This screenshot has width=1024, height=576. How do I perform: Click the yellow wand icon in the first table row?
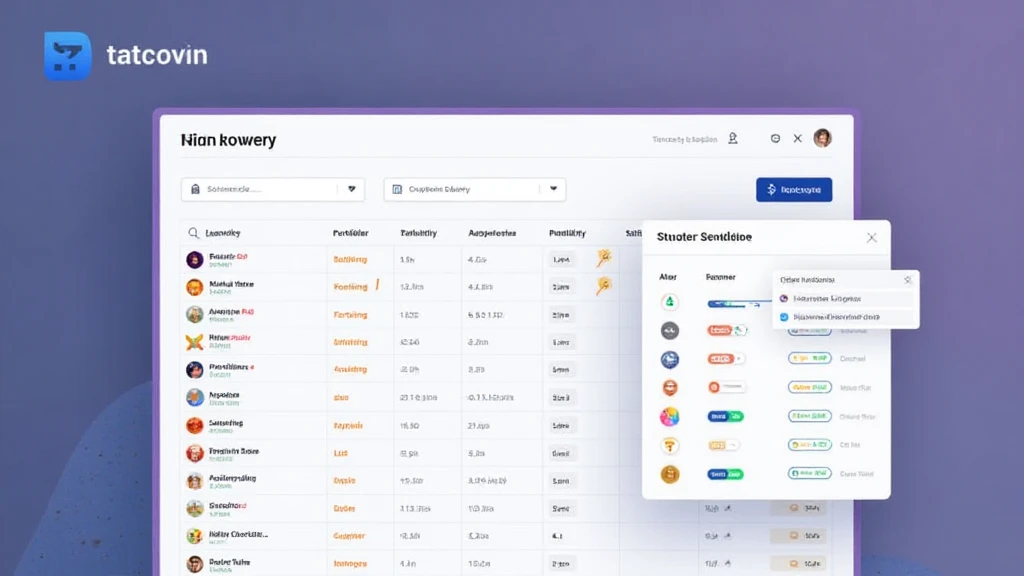coord(604,257)
